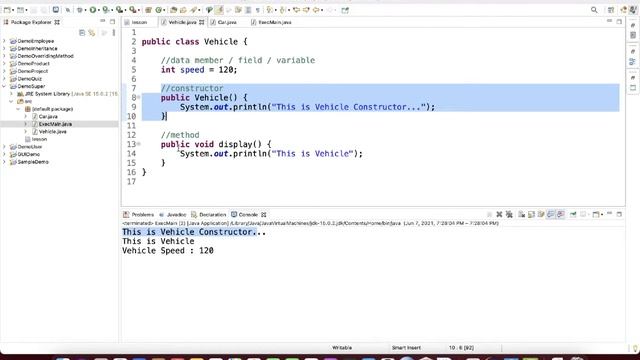Click Open Type icon in toolbar
The image size is (640, 360).
point(173,10)
